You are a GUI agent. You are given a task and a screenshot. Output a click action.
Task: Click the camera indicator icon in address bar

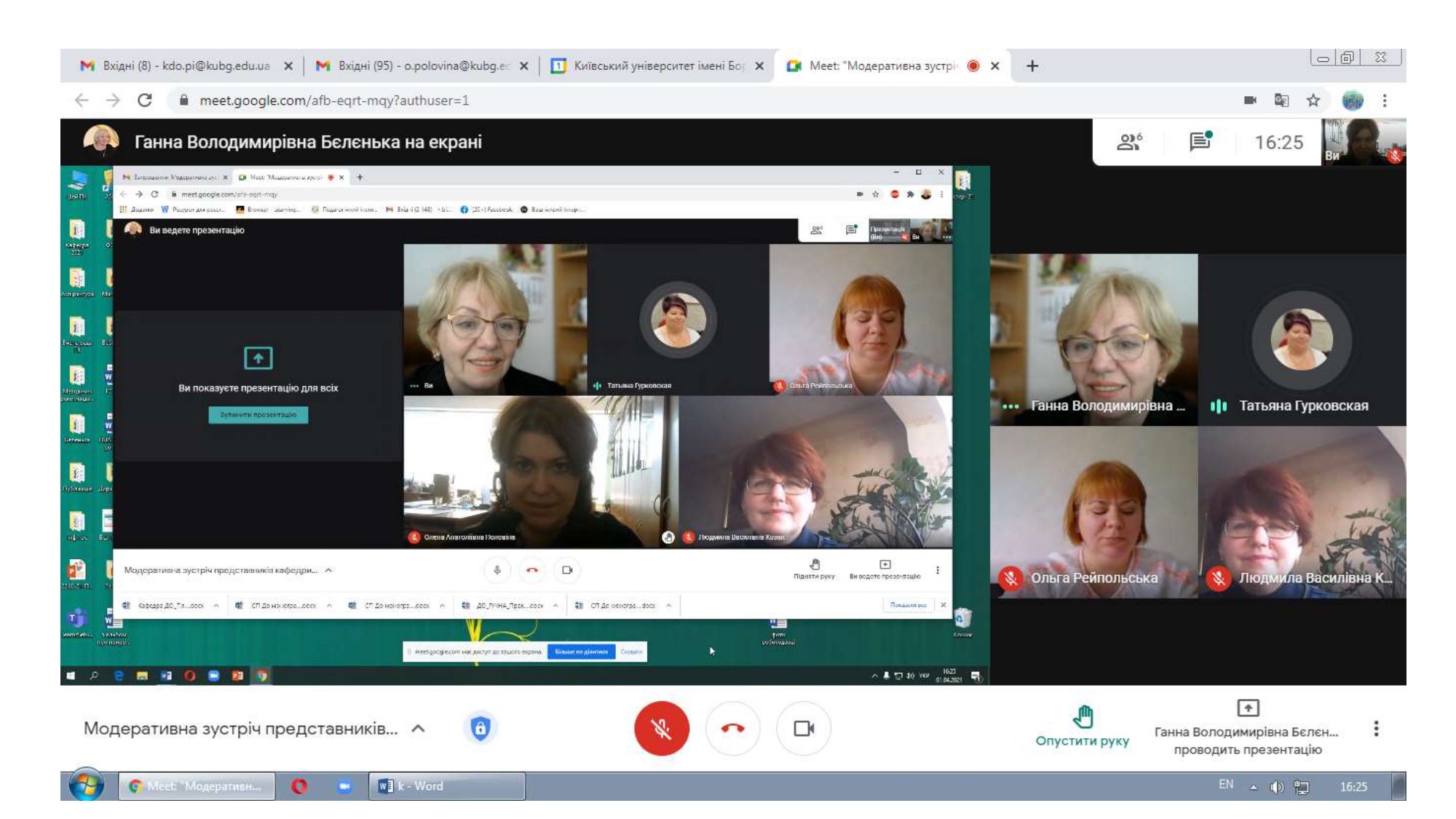coord(1250,100)
